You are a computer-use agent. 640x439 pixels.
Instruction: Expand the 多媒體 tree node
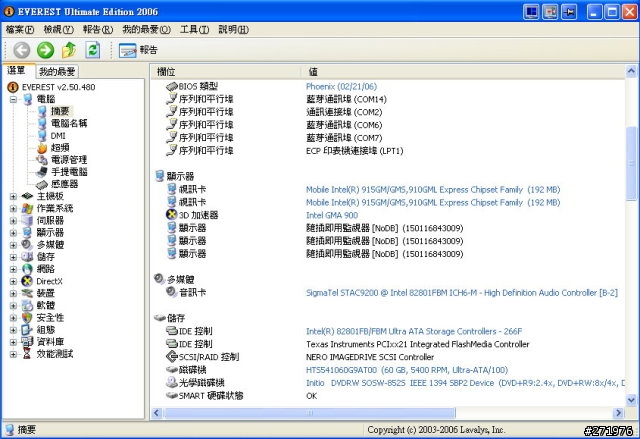click(x=13, y=245)
